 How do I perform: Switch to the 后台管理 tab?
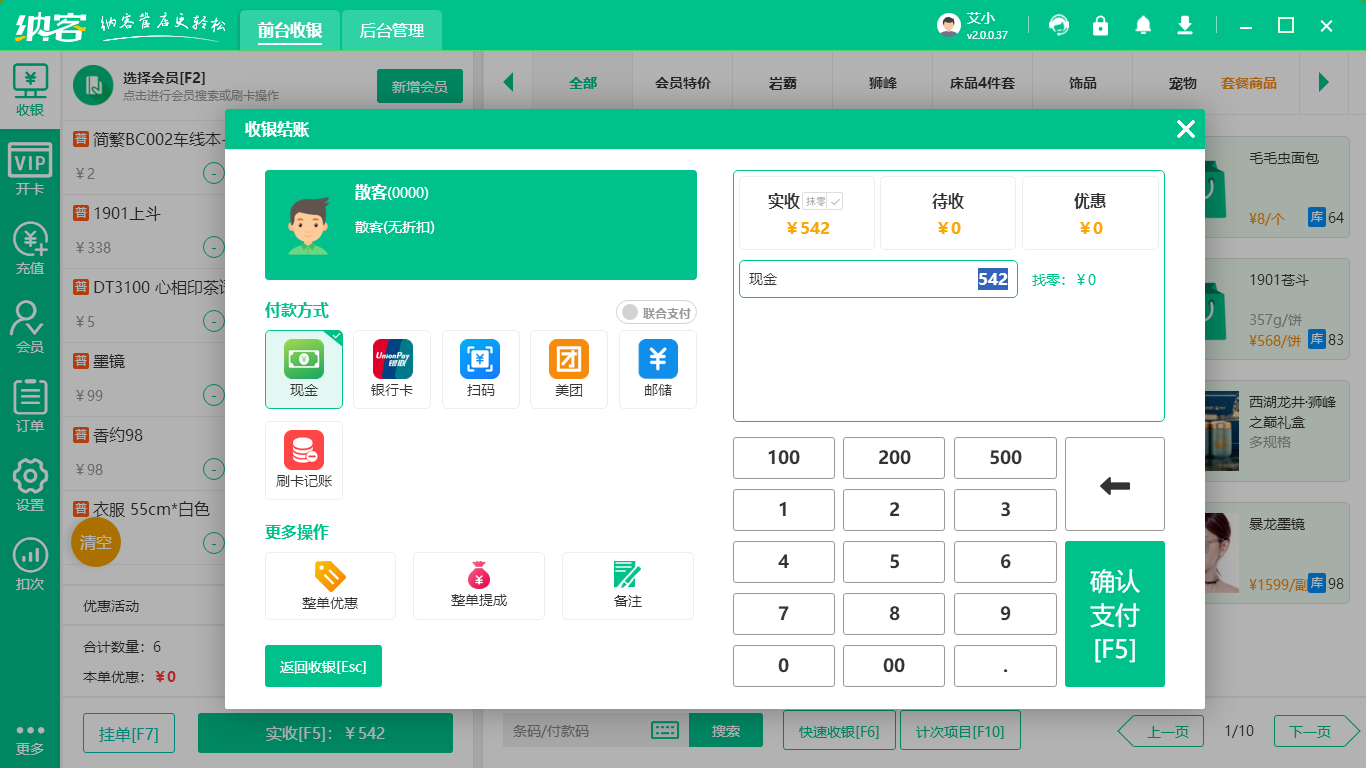[x=390, y=31]
